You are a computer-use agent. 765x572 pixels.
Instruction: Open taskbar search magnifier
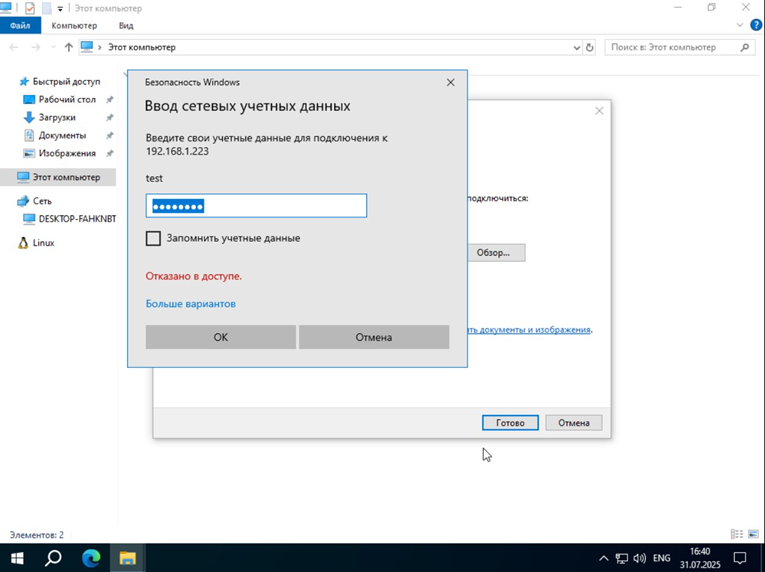click(53, 558)
